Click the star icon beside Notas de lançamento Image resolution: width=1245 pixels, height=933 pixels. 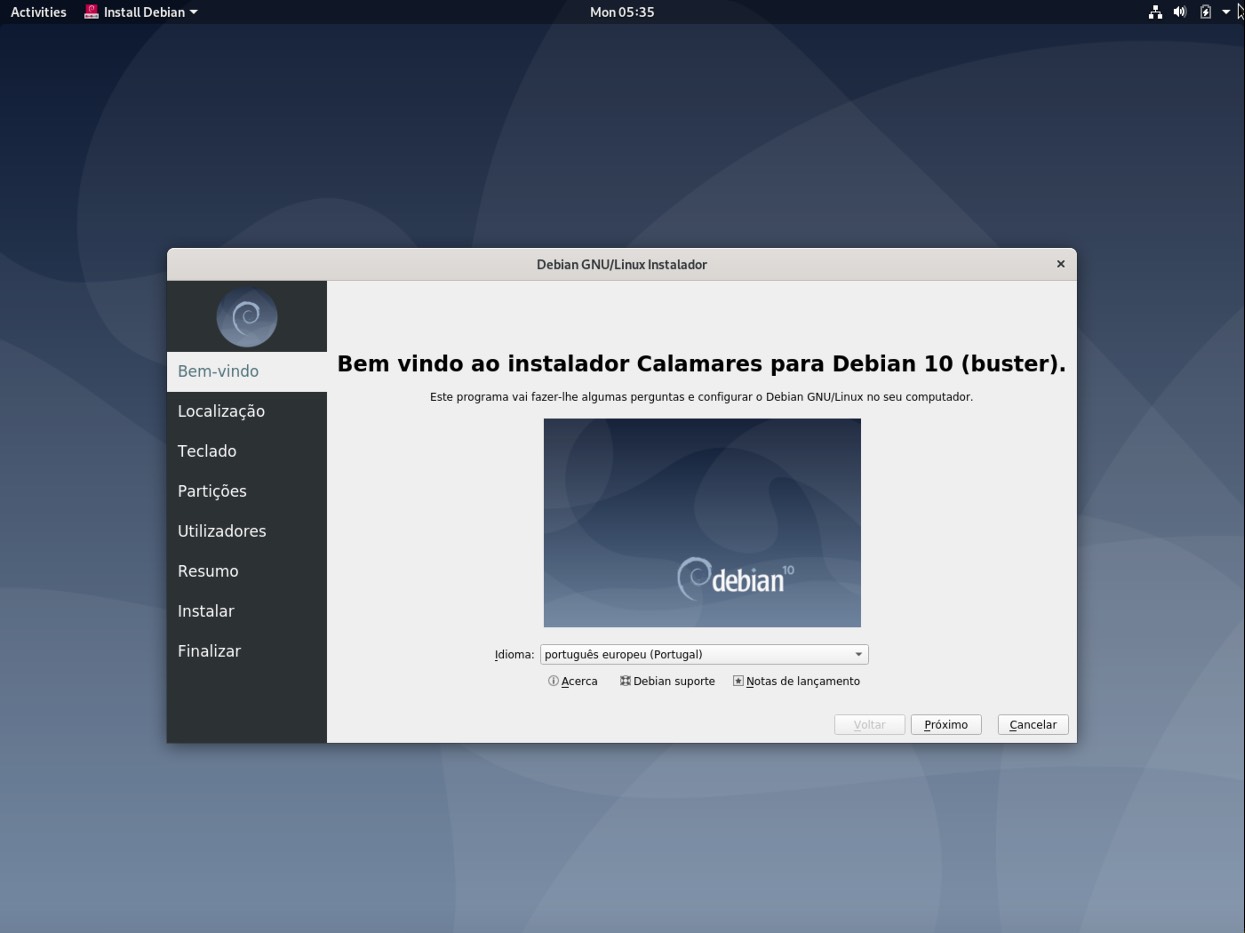point(737,680)
